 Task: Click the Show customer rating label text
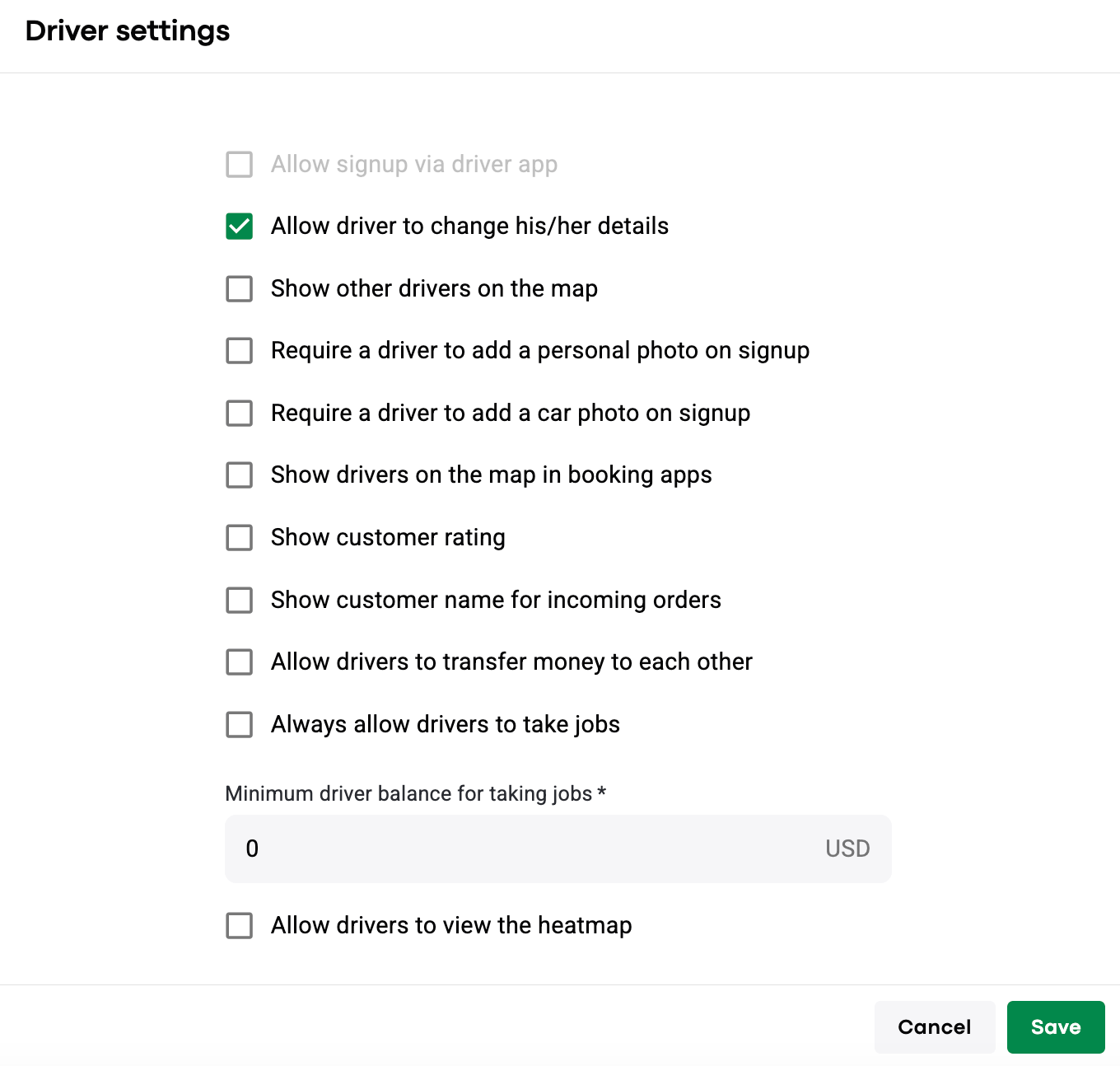(388, 538)
